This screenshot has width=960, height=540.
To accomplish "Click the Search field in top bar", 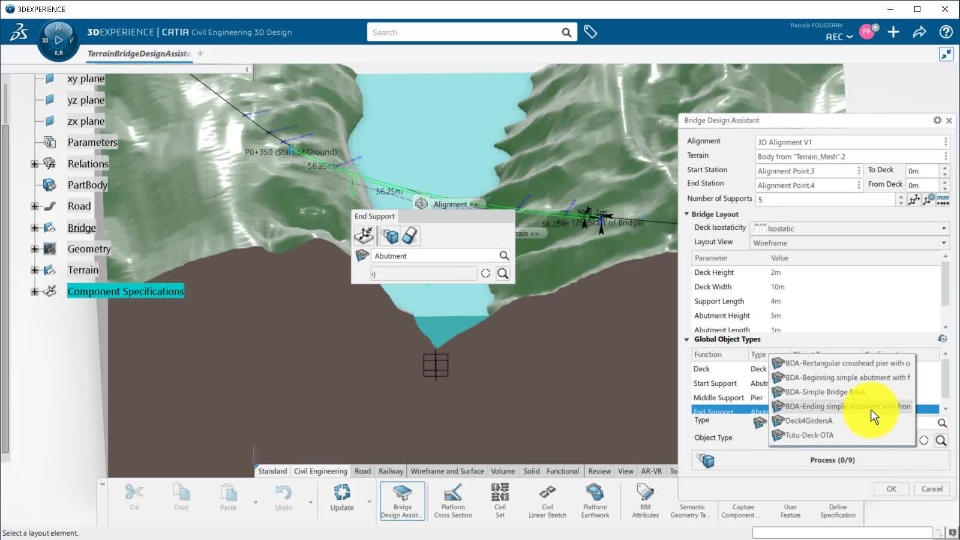I will click(463, 32).
